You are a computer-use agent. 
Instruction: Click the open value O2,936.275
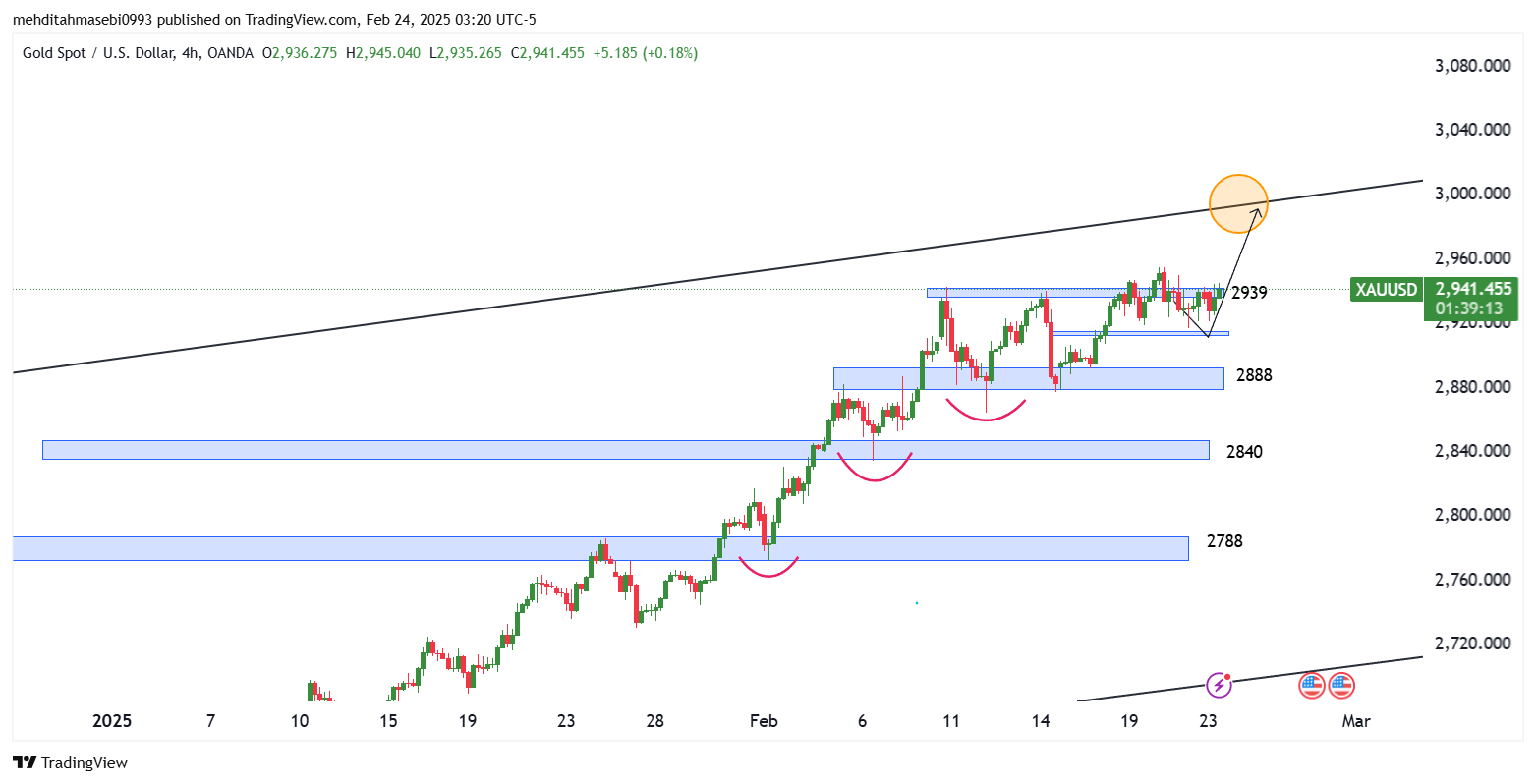[301, 53]
